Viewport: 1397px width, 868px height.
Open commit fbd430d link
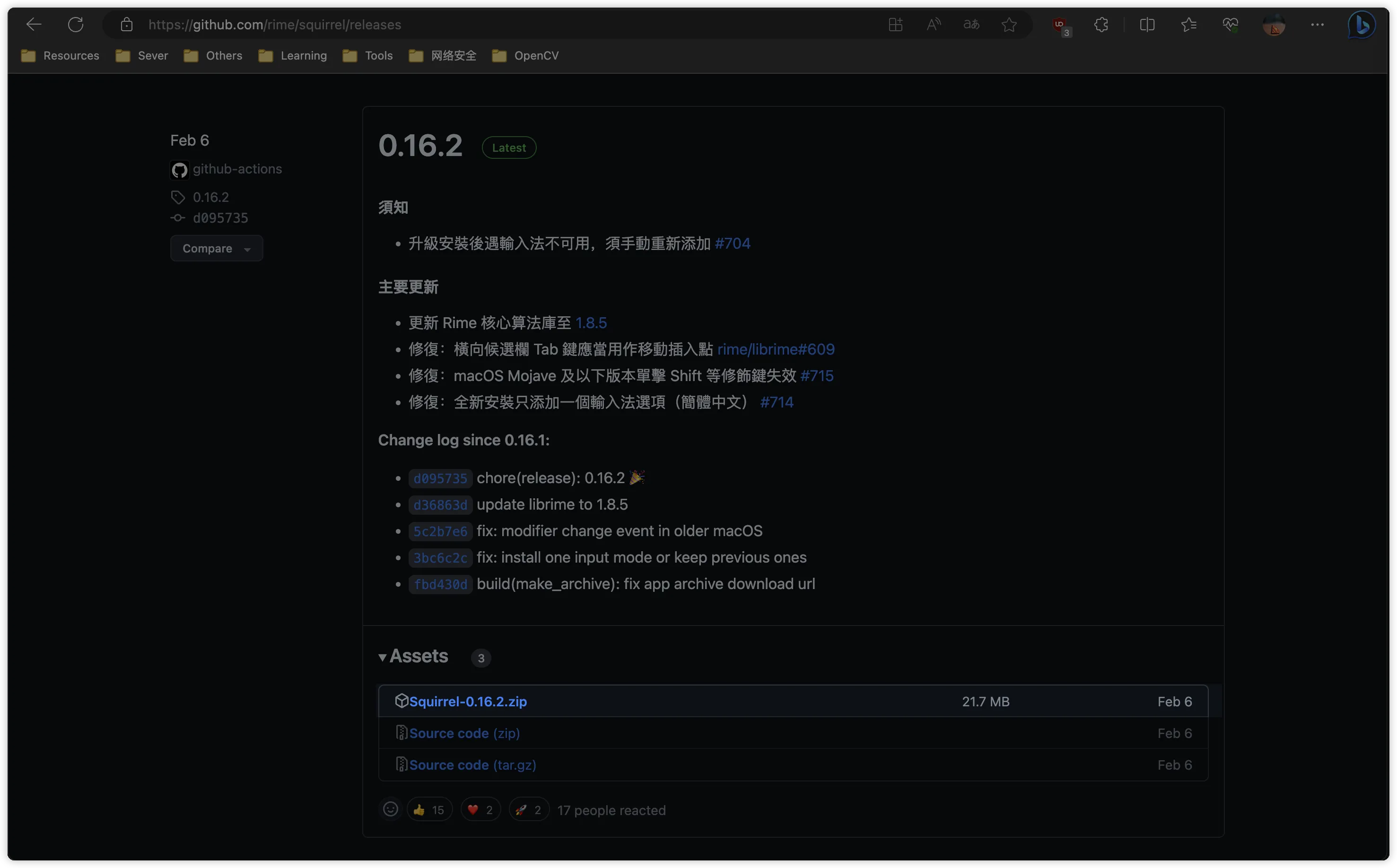440,584
